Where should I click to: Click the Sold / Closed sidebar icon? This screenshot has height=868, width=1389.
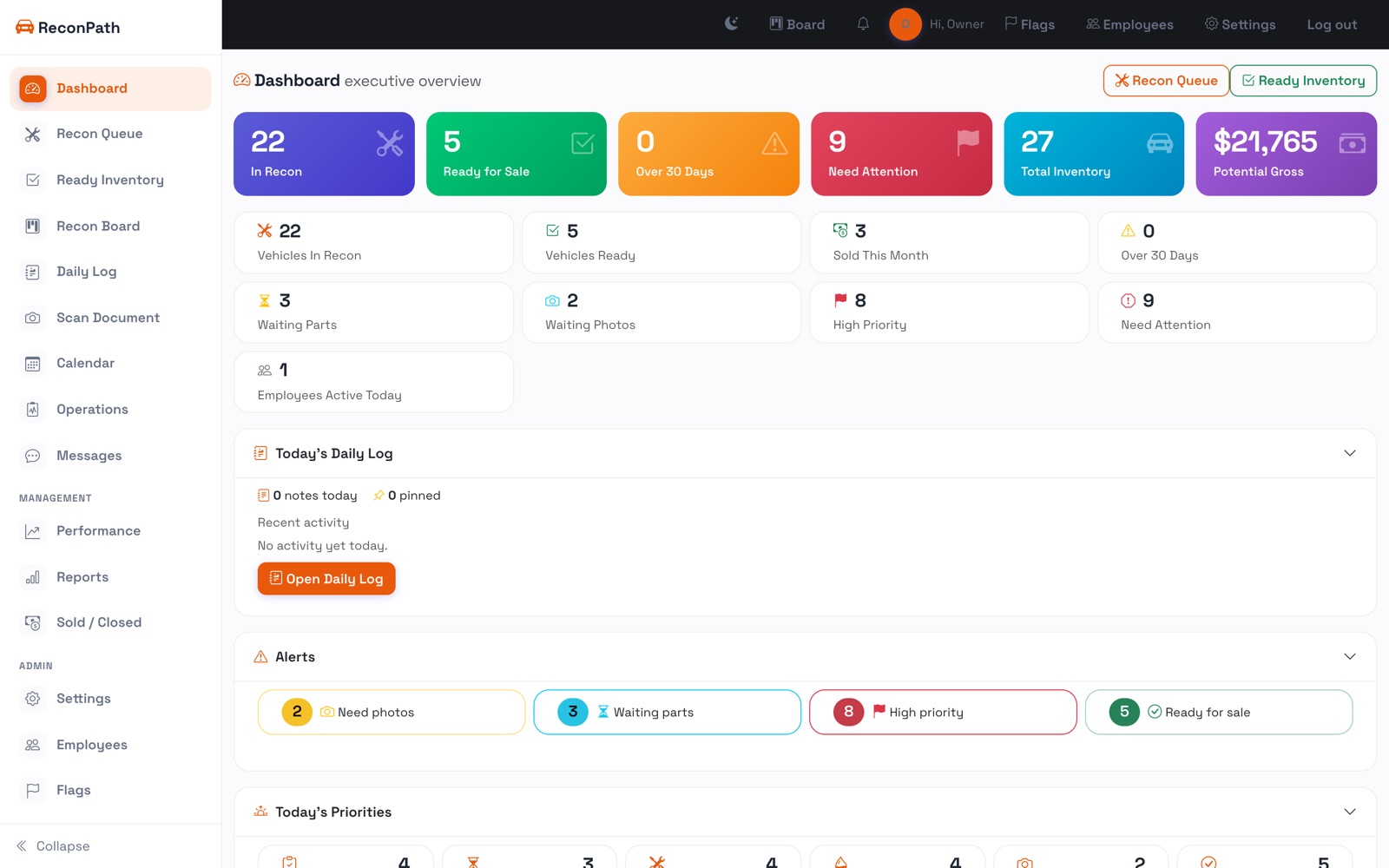33,622
